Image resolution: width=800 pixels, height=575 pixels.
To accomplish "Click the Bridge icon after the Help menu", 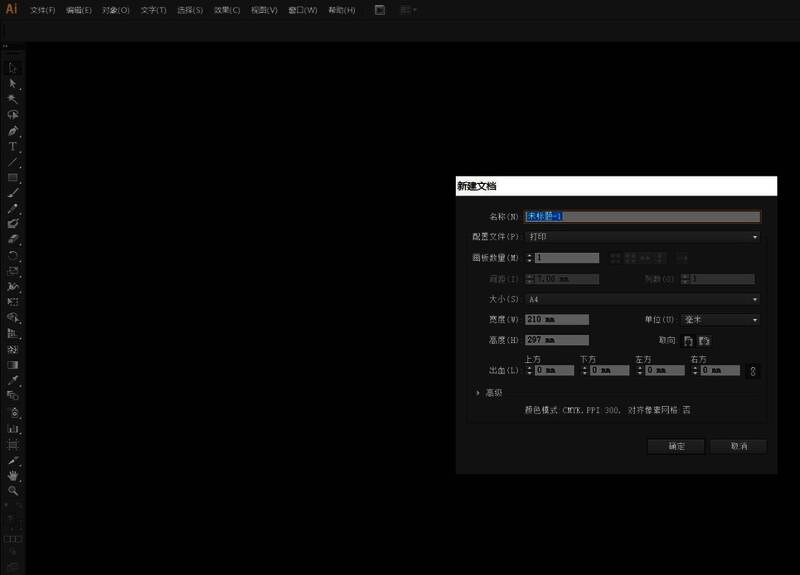I will pyautogui.click(x=380, y=10).
